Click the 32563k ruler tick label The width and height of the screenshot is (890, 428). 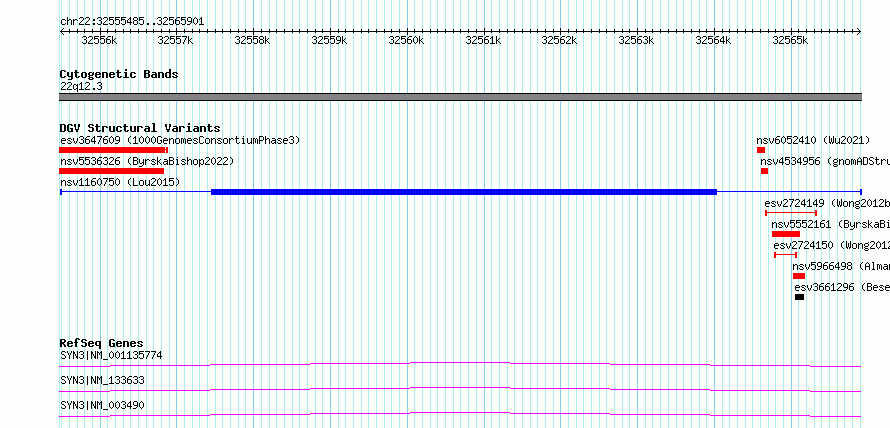636,40
